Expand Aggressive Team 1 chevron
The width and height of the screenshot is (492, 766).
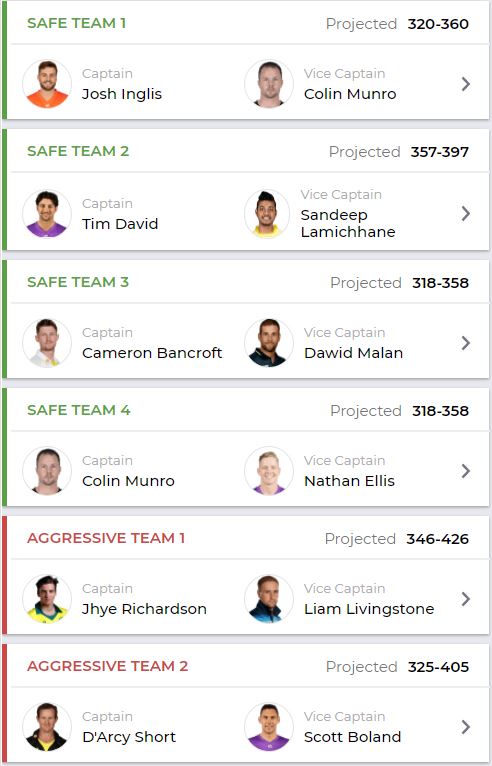point(466,599)
